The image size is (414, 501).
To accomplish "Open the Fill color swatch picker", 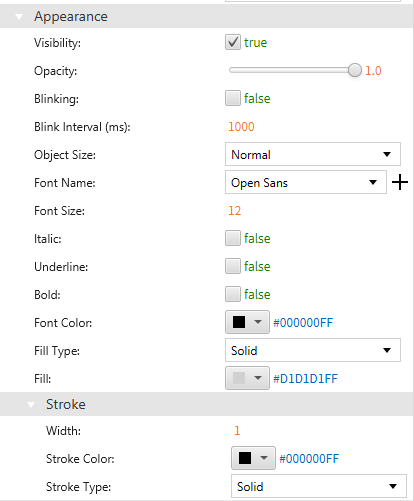I will pos(247,378).
